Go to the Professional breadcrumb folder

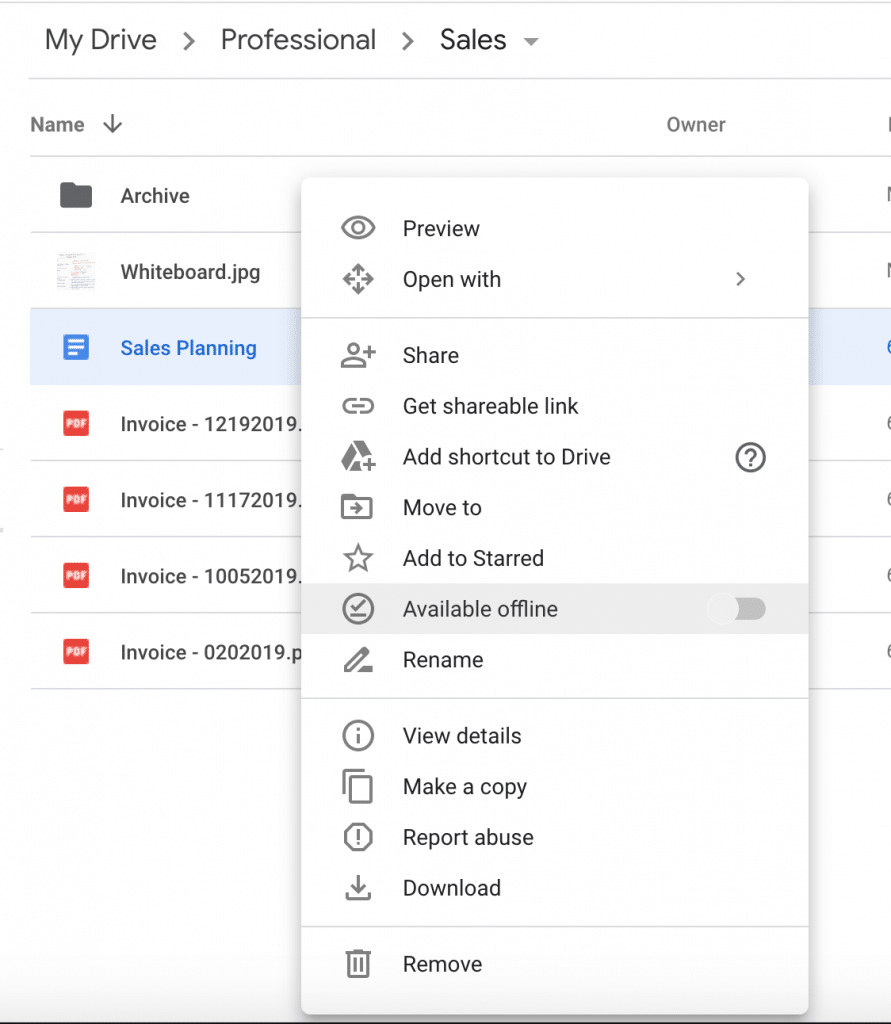pyautogui.click(x=298, y=40)
